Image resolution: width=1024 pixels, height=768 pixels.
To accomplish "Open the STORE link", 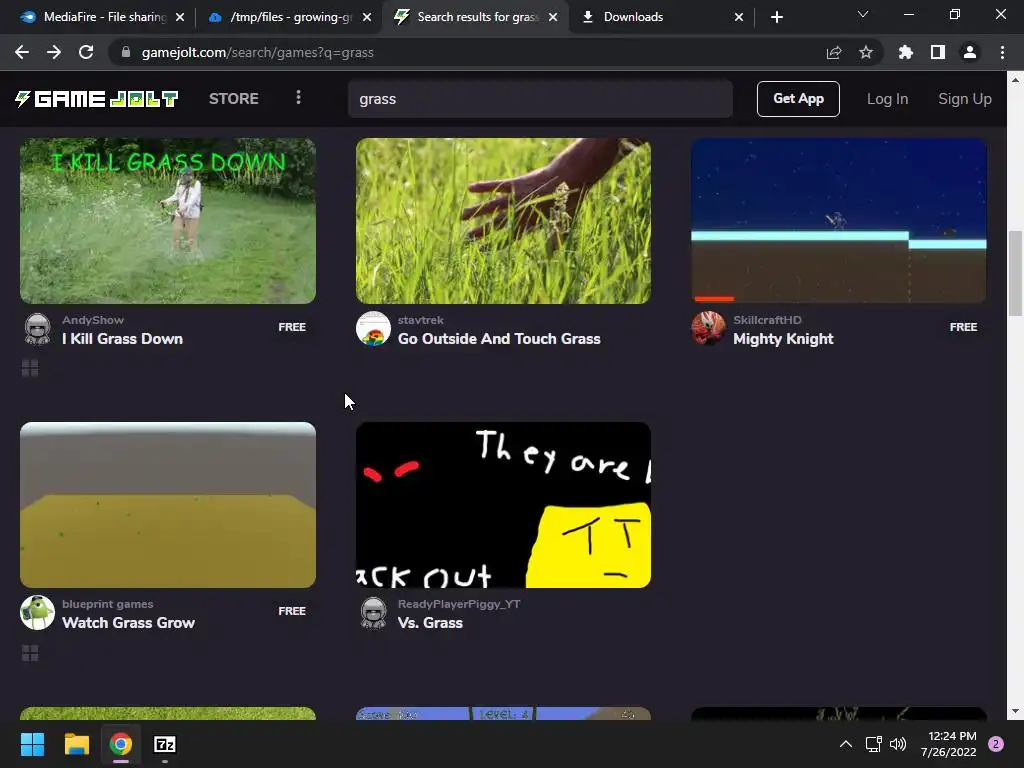I will click(234, 99).
